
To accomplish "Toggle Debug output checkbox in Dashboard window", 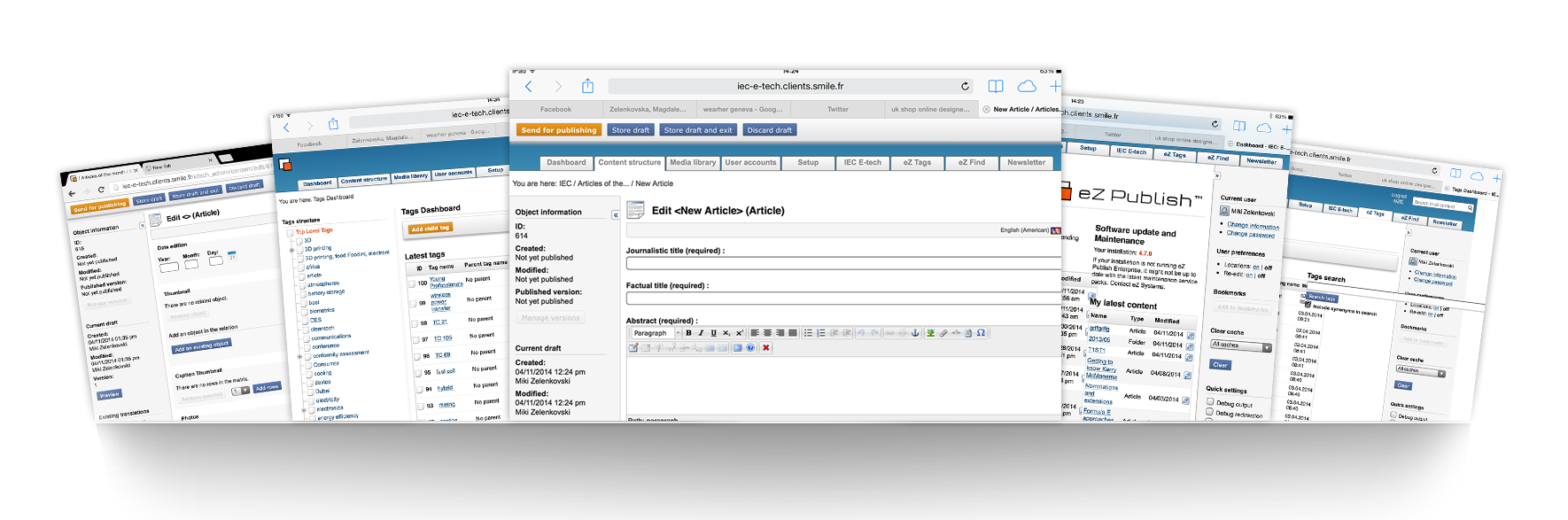I will coord(1210,402).
